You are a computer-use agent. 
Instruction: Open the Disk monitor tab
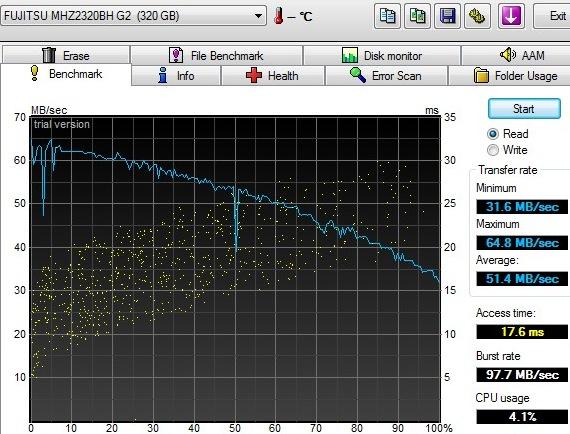[382, 56]
